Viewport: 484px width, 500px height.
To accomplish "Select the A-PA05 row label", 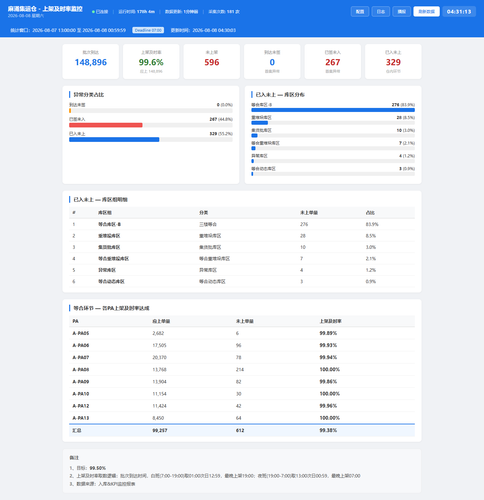I will pos(81,333).
